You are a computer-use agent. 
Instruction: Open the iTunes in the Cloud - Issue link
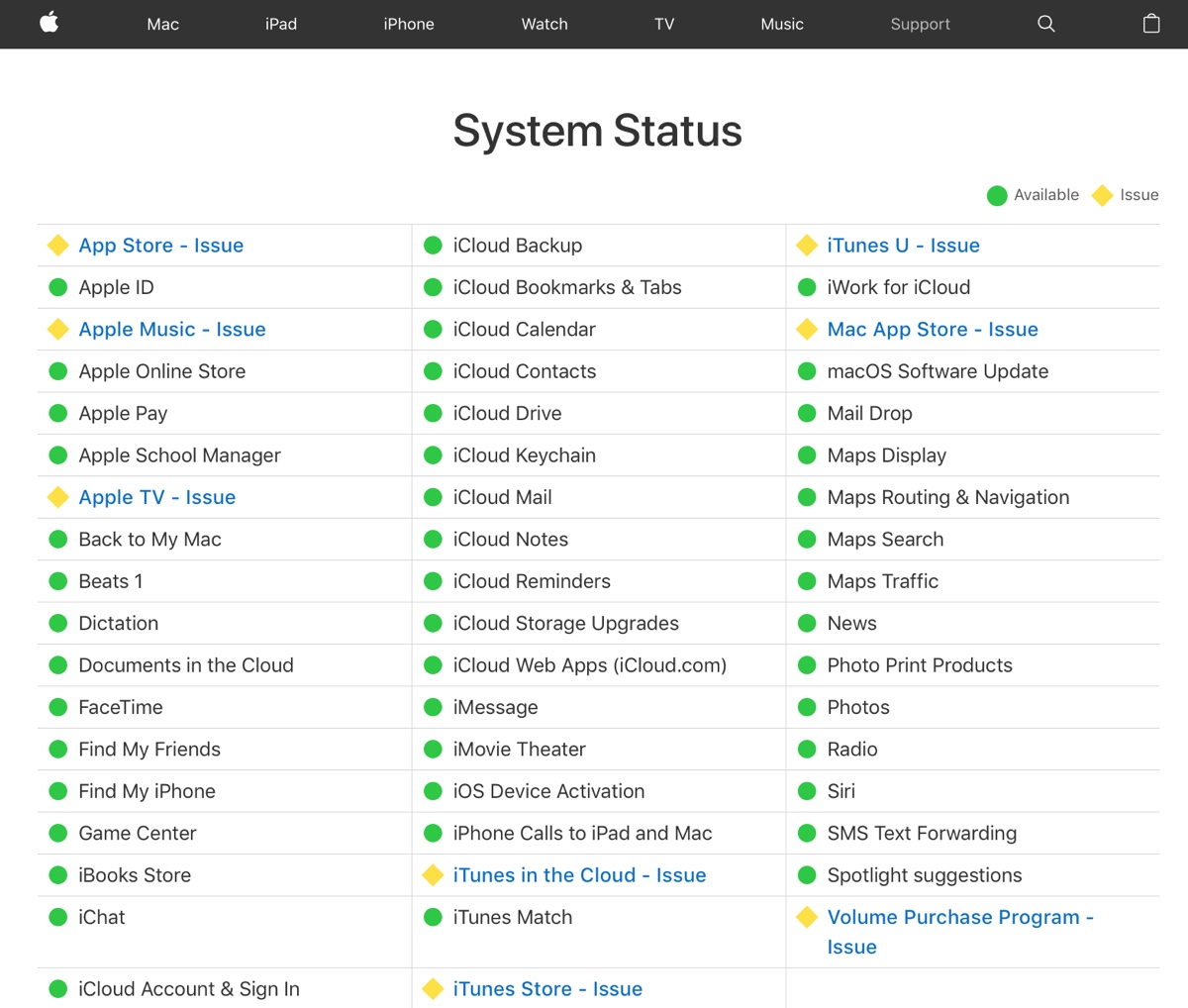(579, 875)
